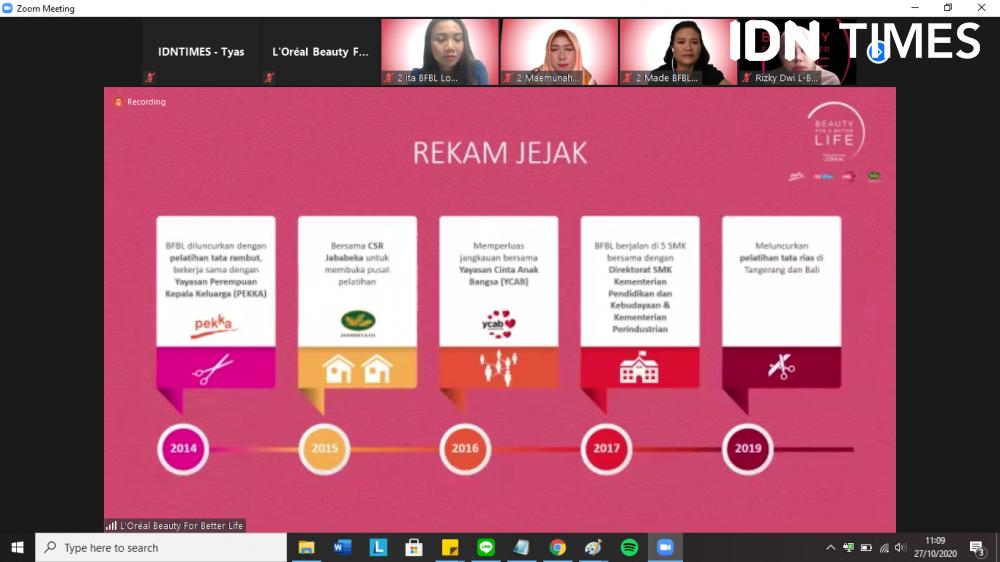Click the battery icon in system tray
Viewport: 1000px width, 562px height.
866,547
